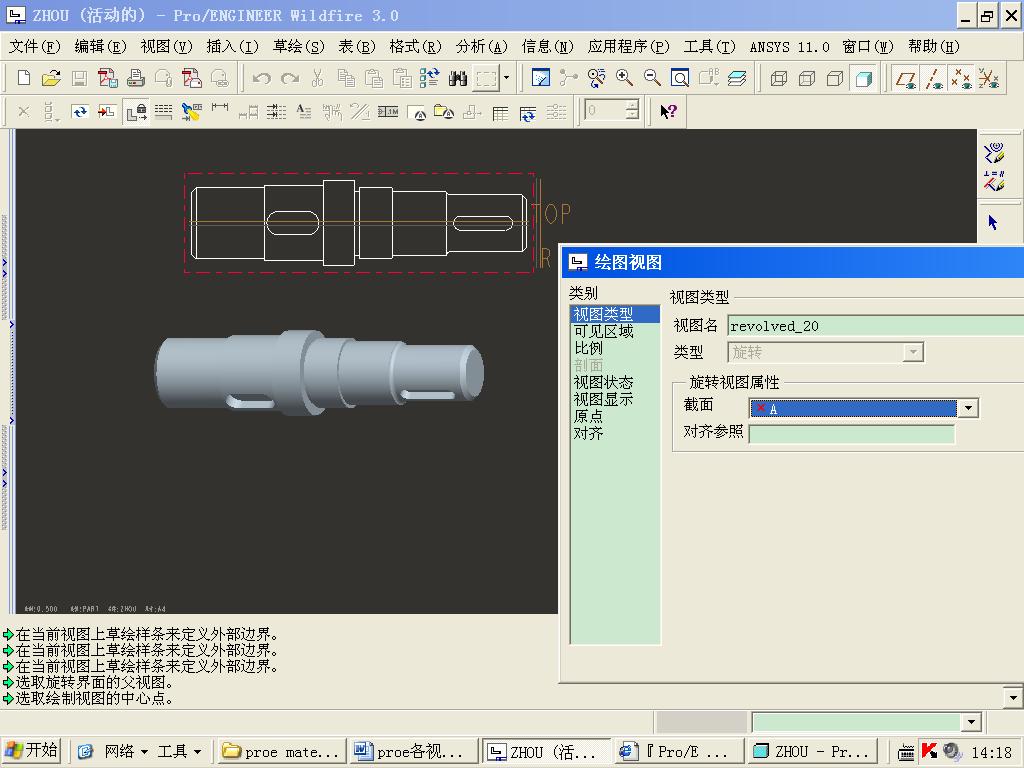
Task: Toggle coordinate systems display
Action: pyautogui.click(x=989, y=79)
